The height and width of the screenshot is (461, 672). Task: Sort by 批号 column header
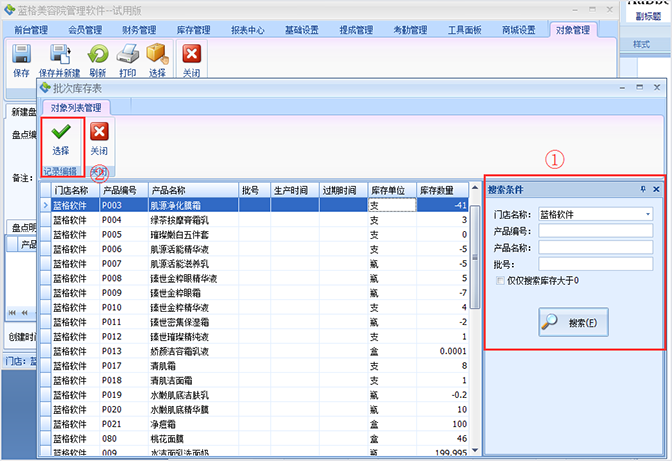[x=255, y=190]
